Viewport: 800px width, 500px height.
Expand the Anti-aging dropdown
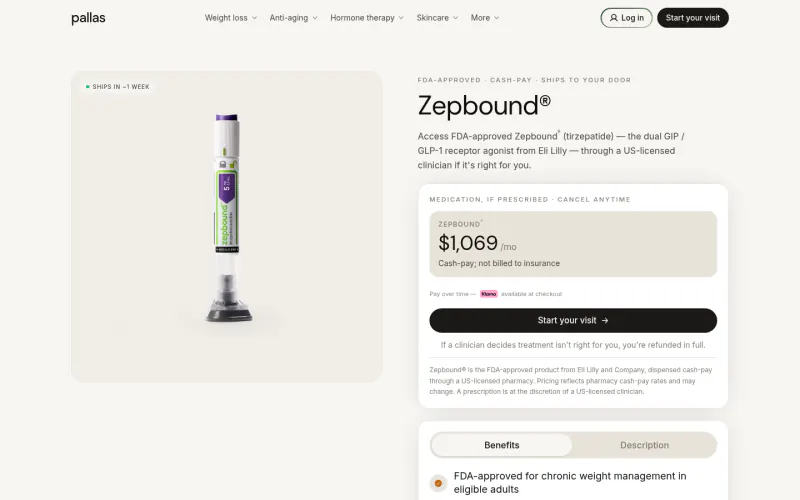coord(294,18)
